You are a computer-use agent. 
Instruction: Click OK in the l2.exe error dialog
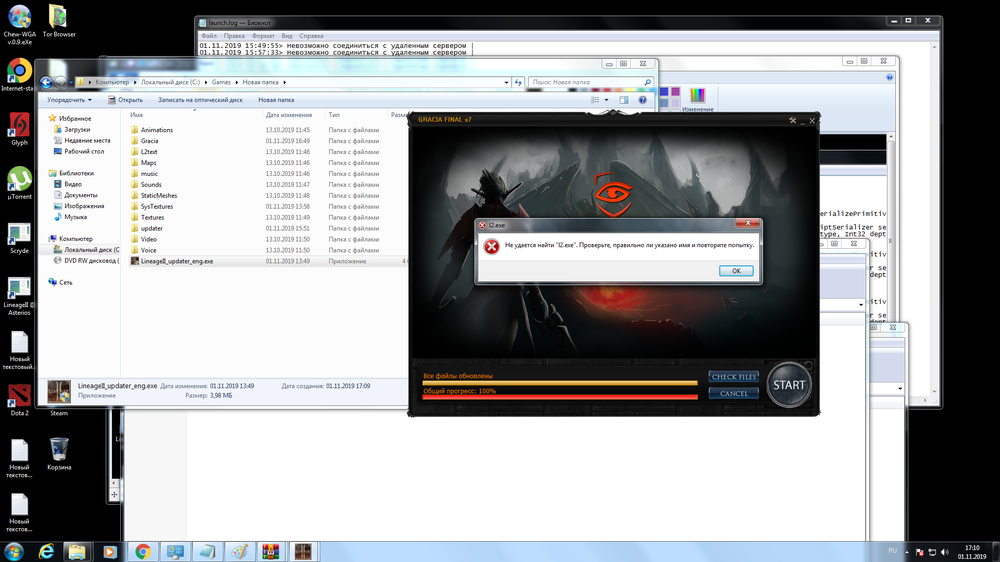[736, 271]
